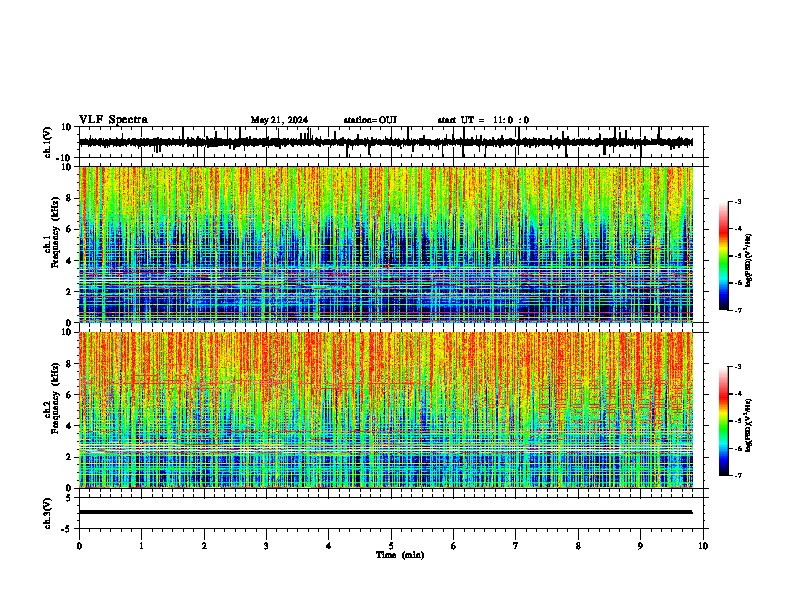Click time axis tick label "3"
The width and height of the screenshot is (792, 612).
266,546
